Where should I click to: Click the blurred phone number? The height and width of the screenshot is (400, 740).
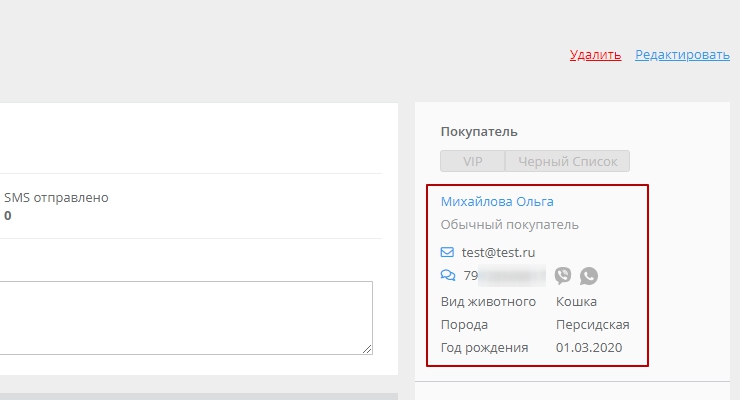pyautogui.click(x=505, y=276)
